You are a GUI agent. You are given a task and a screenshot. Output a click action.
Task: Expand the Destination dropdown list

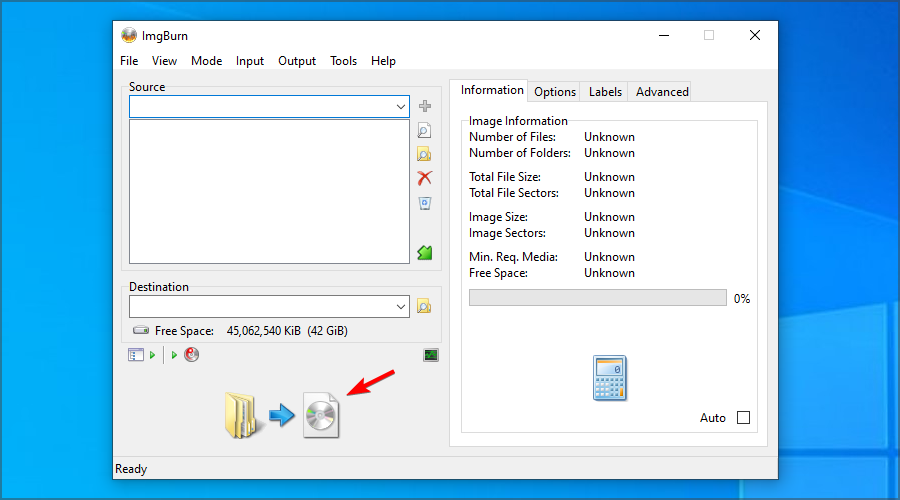[400, 306]
